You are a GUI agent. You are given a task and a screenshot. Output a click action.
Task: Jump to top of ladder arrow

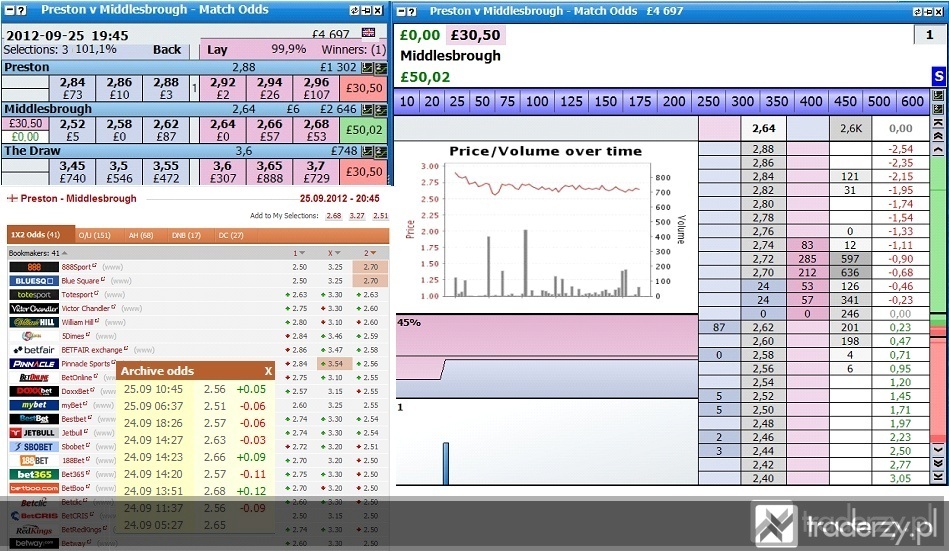tap(938, 123)
